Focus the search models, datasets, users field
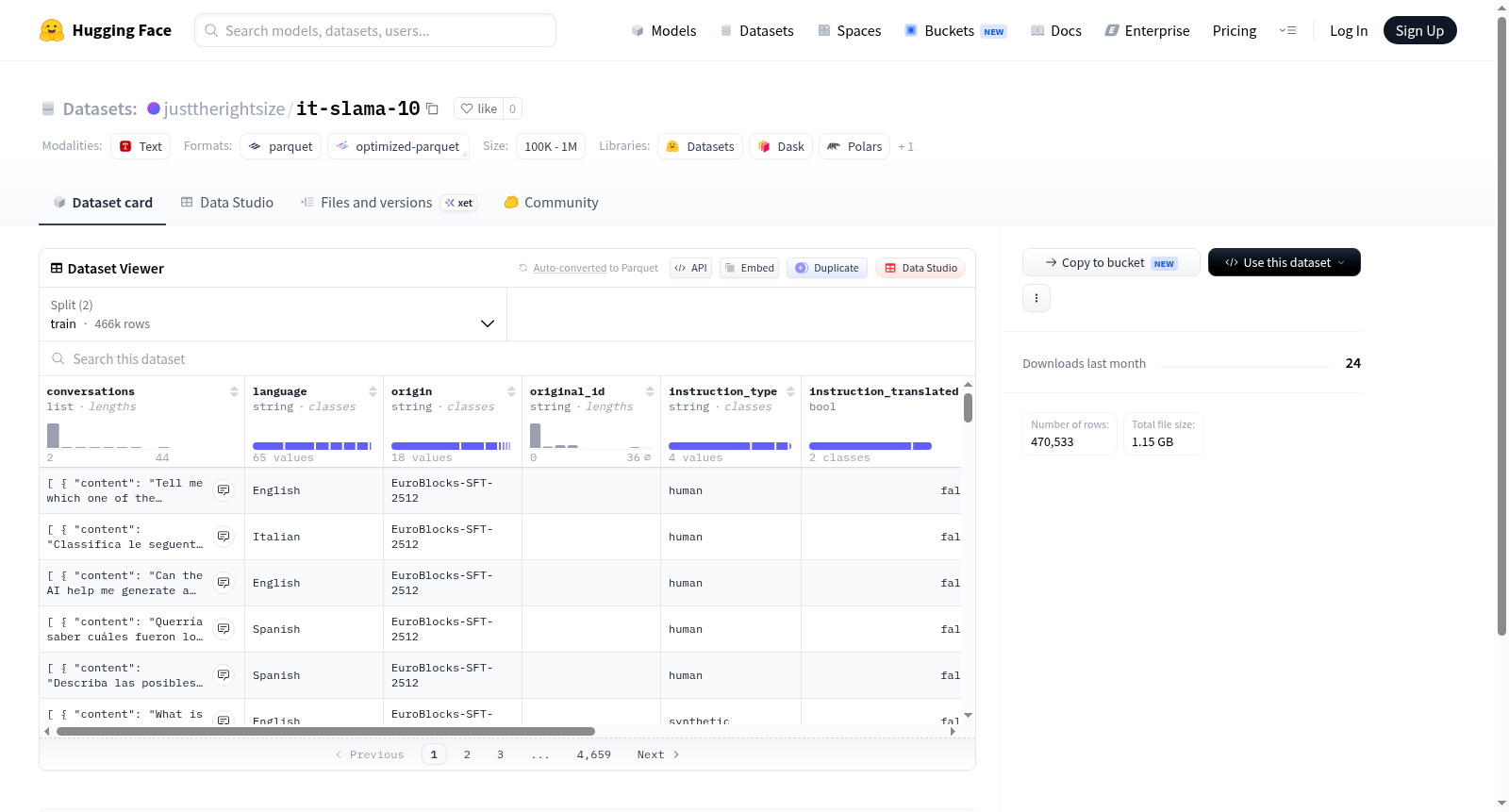The height and width of the screenshot is (812, 1509). [375, 30]
